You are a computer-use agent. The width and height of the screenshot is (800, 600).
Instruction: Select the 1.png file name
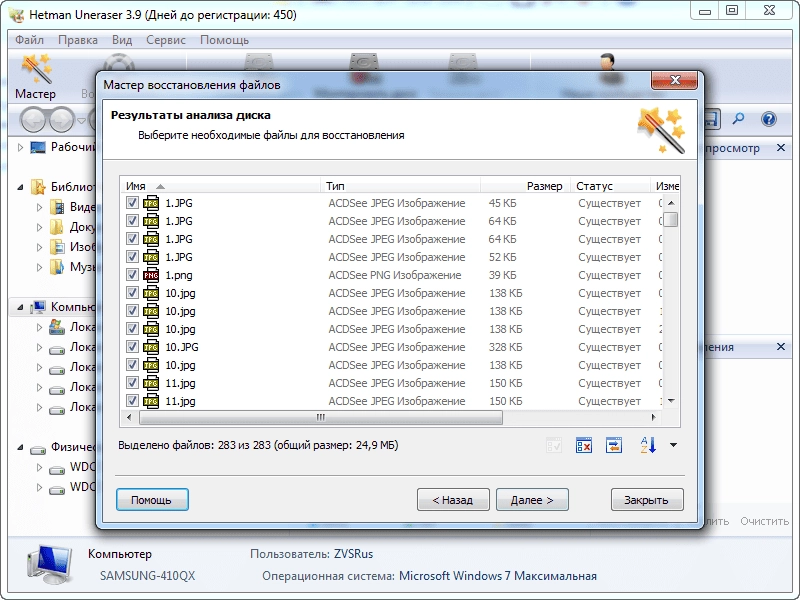pyautogui.click(x=179, y=275)
